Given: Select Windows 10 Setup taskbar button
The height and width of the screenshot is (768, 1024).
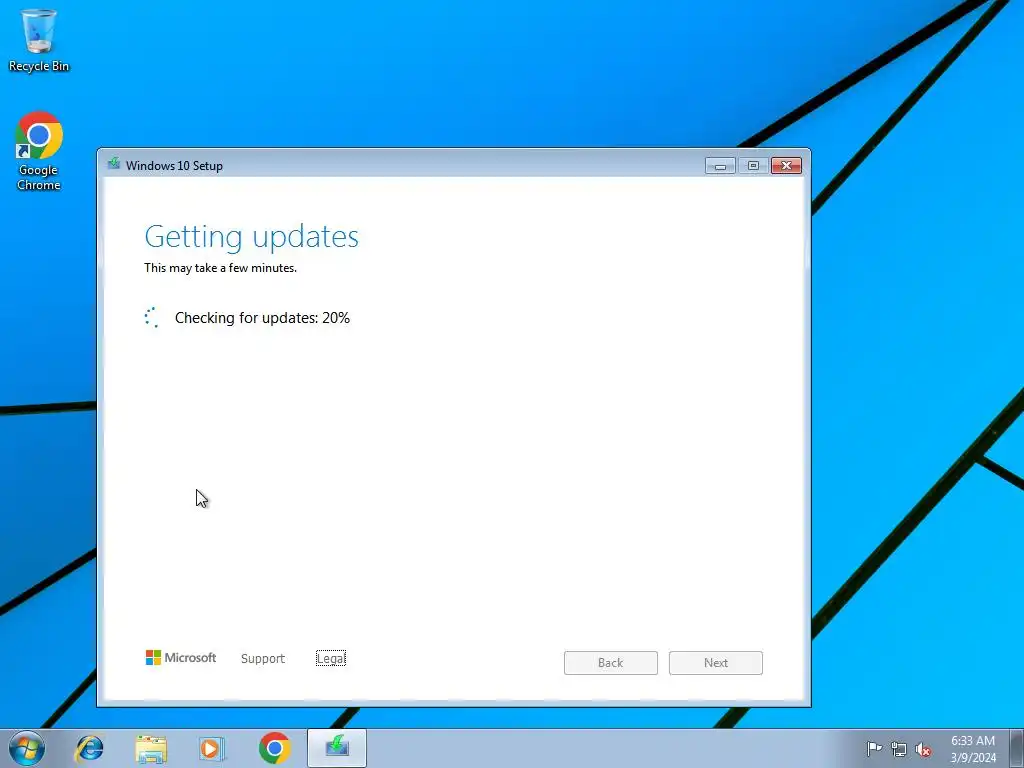Looking at the screenshot, I should point(337,748).
